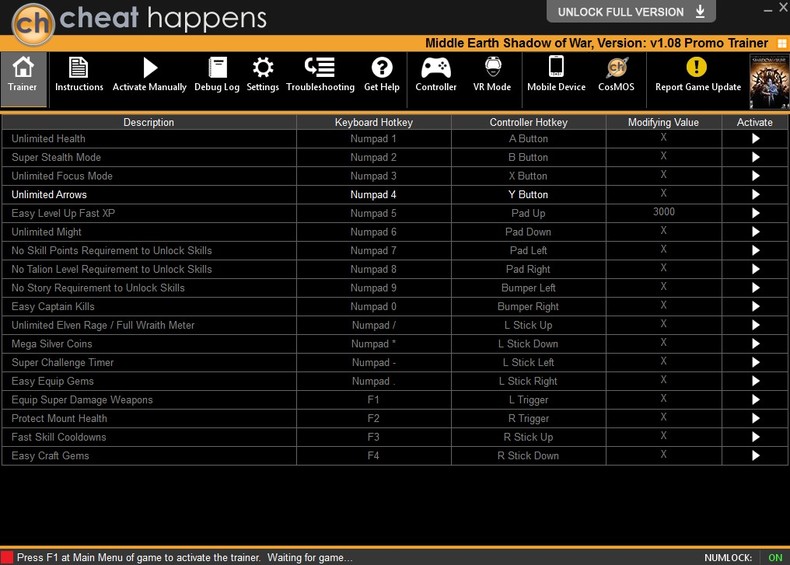The image size is (790, 565).
Task: Activate Unlimited Health cheat
Action: 755,139
